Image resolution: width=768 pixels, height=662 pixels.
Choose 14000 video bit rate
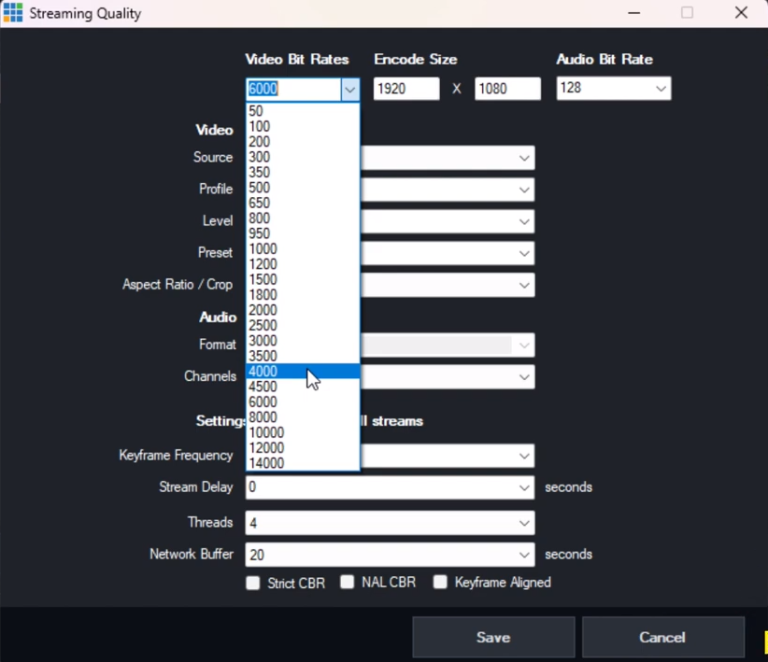coord(303,463)
